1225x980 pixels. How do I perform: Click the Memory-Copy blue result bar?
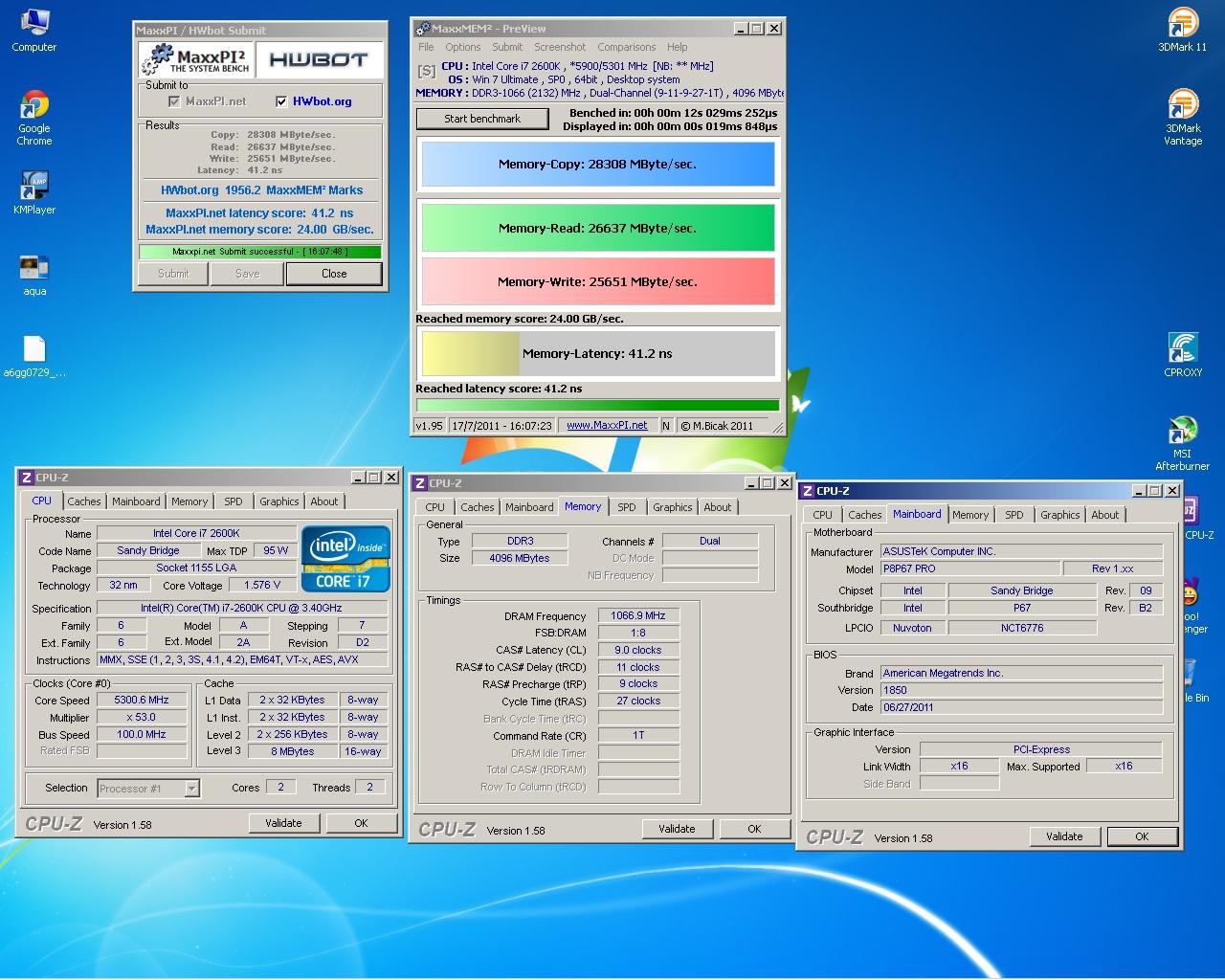click(598, 165)
